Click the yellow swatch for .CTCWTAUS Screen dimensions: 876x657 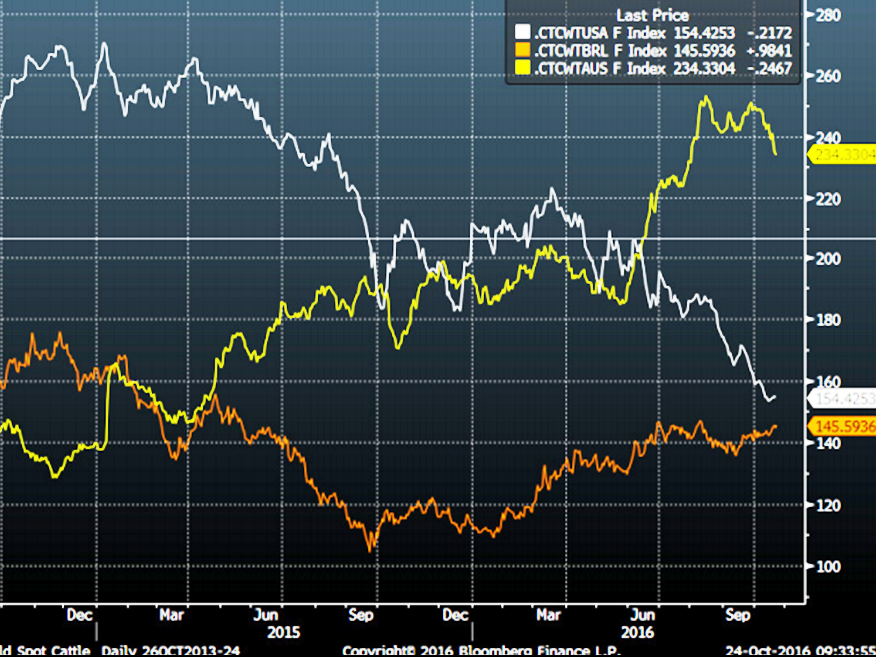pos(522,68)
